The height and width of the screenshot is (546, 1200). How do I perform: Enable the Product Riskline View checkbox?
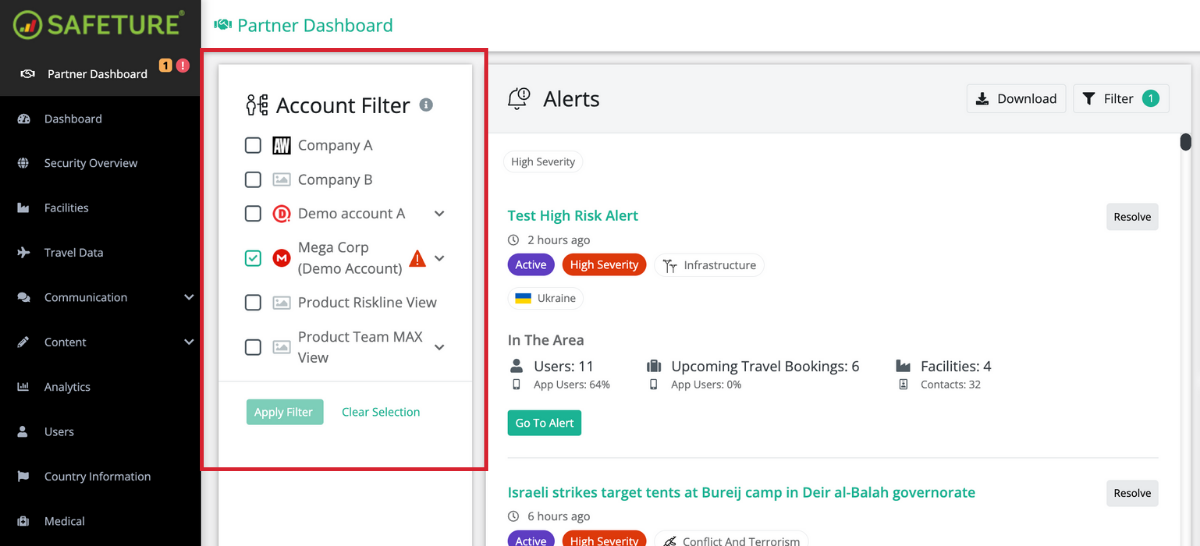(253, 303)
